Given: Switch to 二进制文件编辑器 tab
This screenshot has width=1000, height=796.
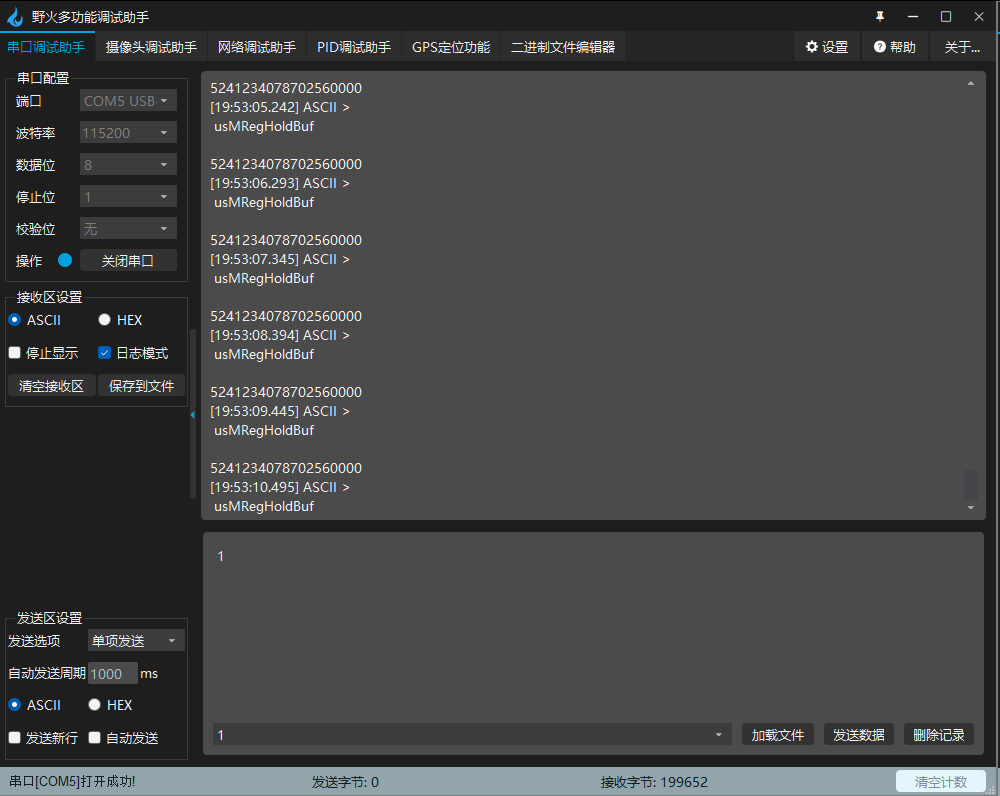Looking at the screenshot, I should [562, 47].
